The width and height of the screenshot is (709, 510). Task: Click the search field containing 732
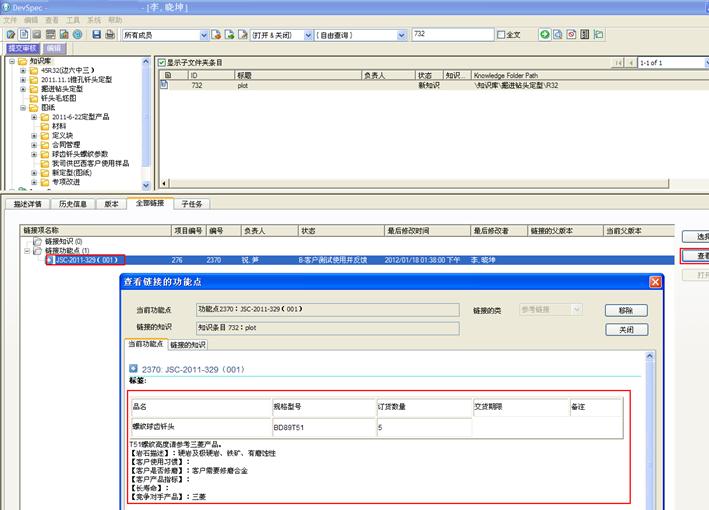(451, 35)
